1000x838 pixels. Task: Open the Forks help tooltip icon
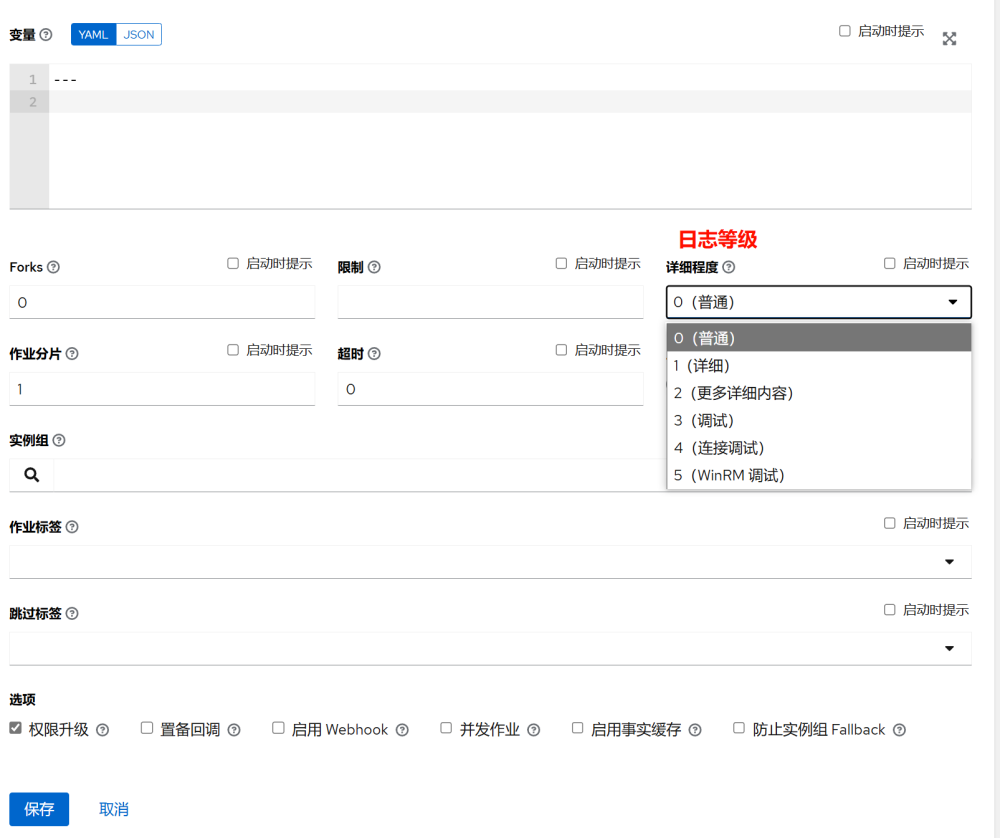[55, 267]
